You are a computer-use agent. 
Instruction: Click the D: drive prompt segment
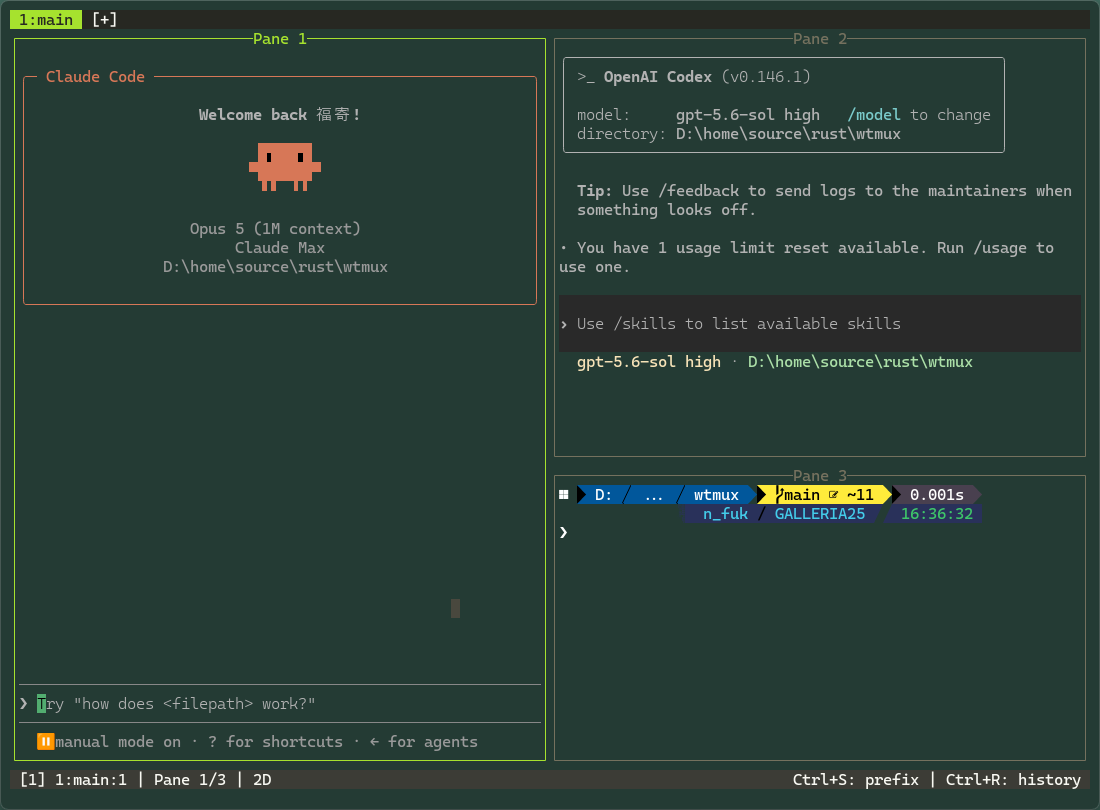coord(603,494)
